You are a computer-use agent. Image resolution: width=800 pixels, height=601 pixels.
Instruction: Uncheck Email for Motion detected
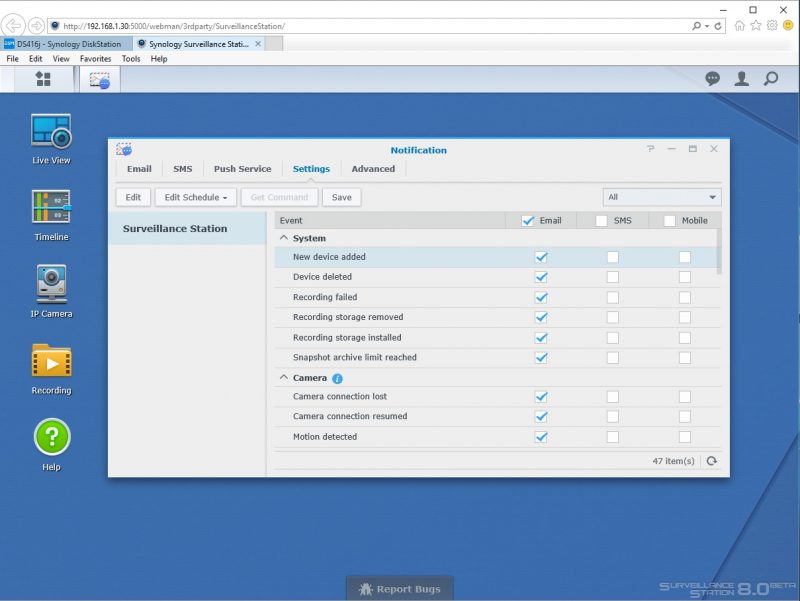(541, 437)
